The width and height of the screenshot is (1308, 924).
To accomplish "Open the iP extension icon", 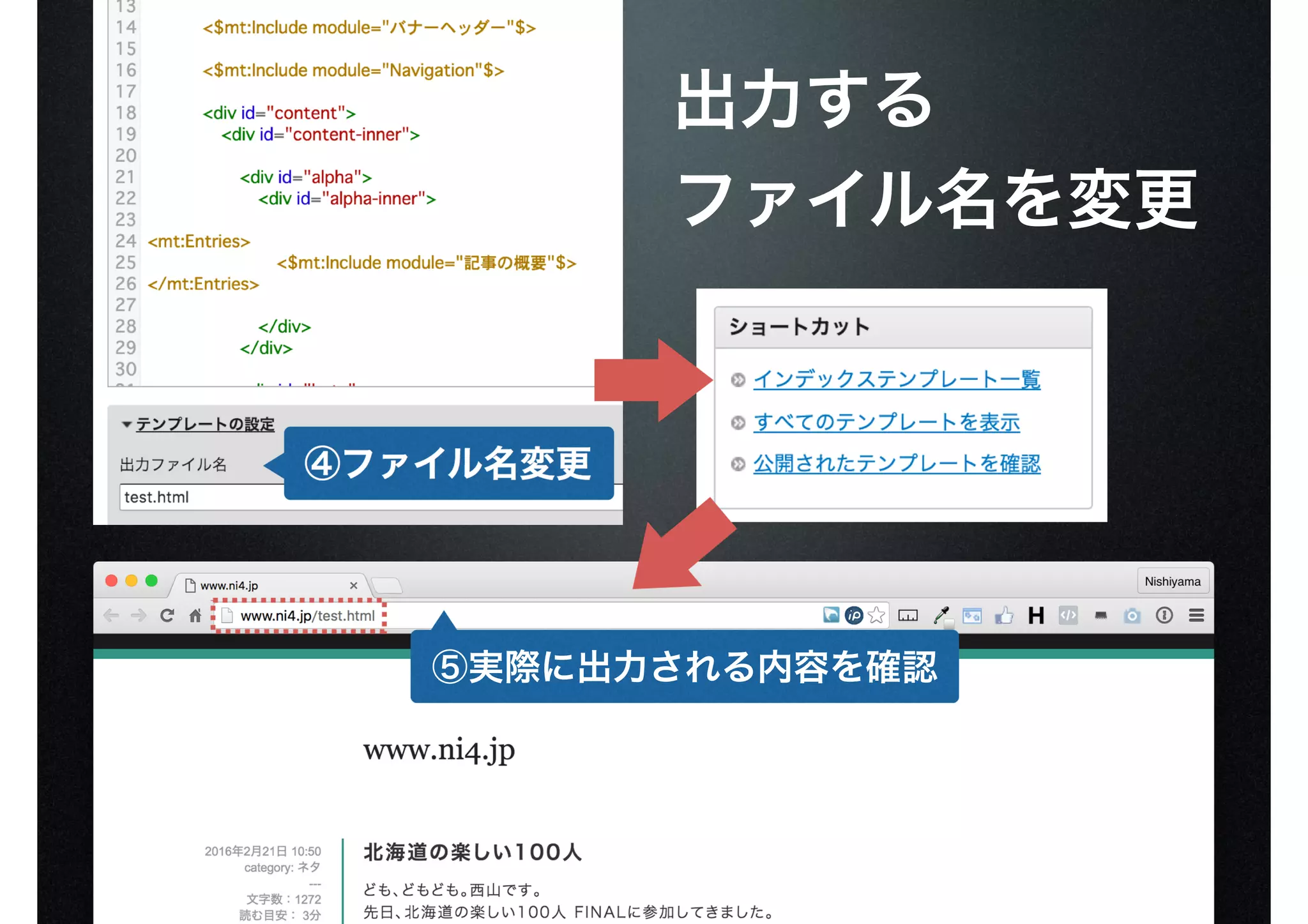I will pyautogui.click(x=854, y=615).
